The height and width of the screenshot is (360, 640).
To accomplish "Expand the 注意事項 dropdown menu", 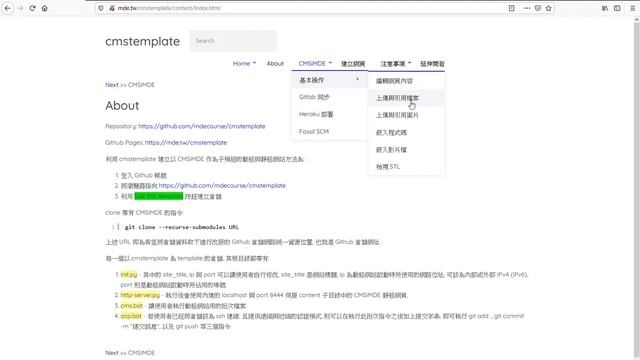I will [x=396, y=64].
